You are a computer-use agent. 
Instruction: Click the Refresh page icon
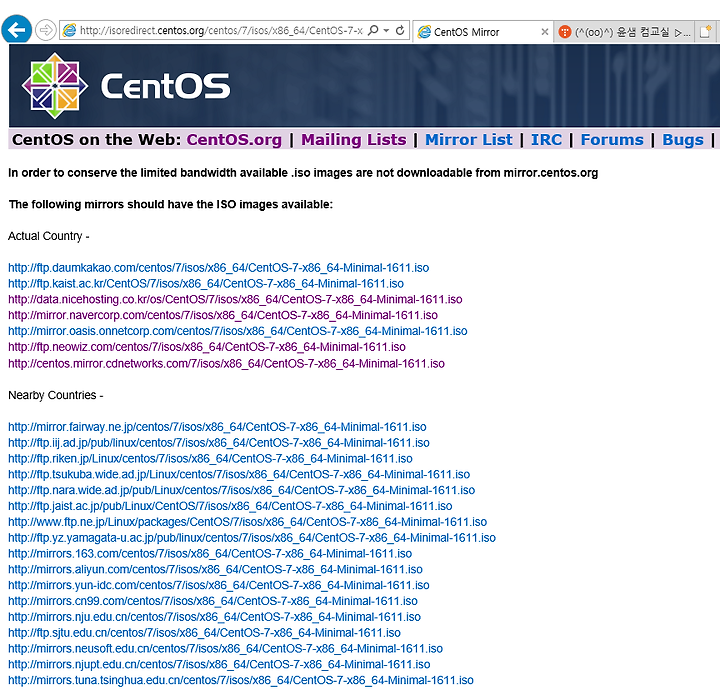[400, 30]
